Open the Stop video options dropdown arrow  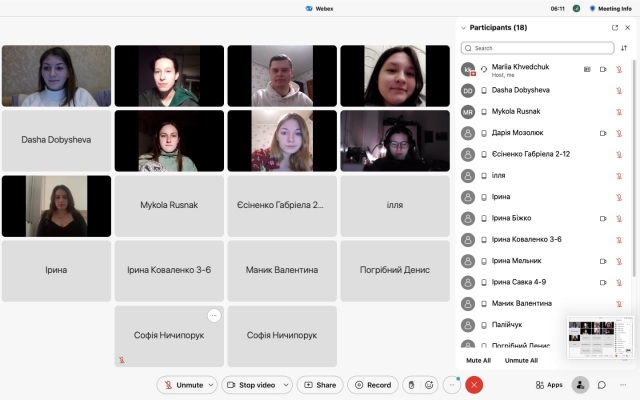pyautogui.click(x=286, y=385)
